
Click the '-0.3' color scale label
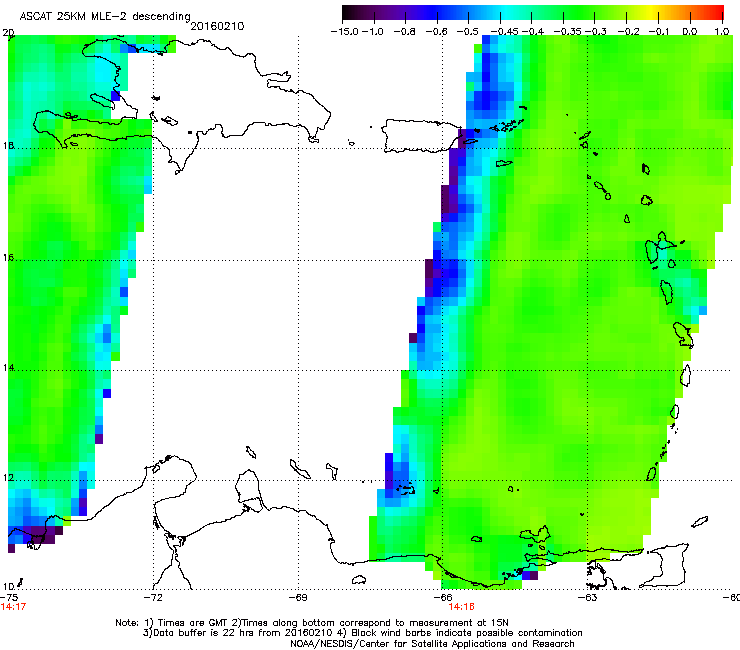point(596,32)
